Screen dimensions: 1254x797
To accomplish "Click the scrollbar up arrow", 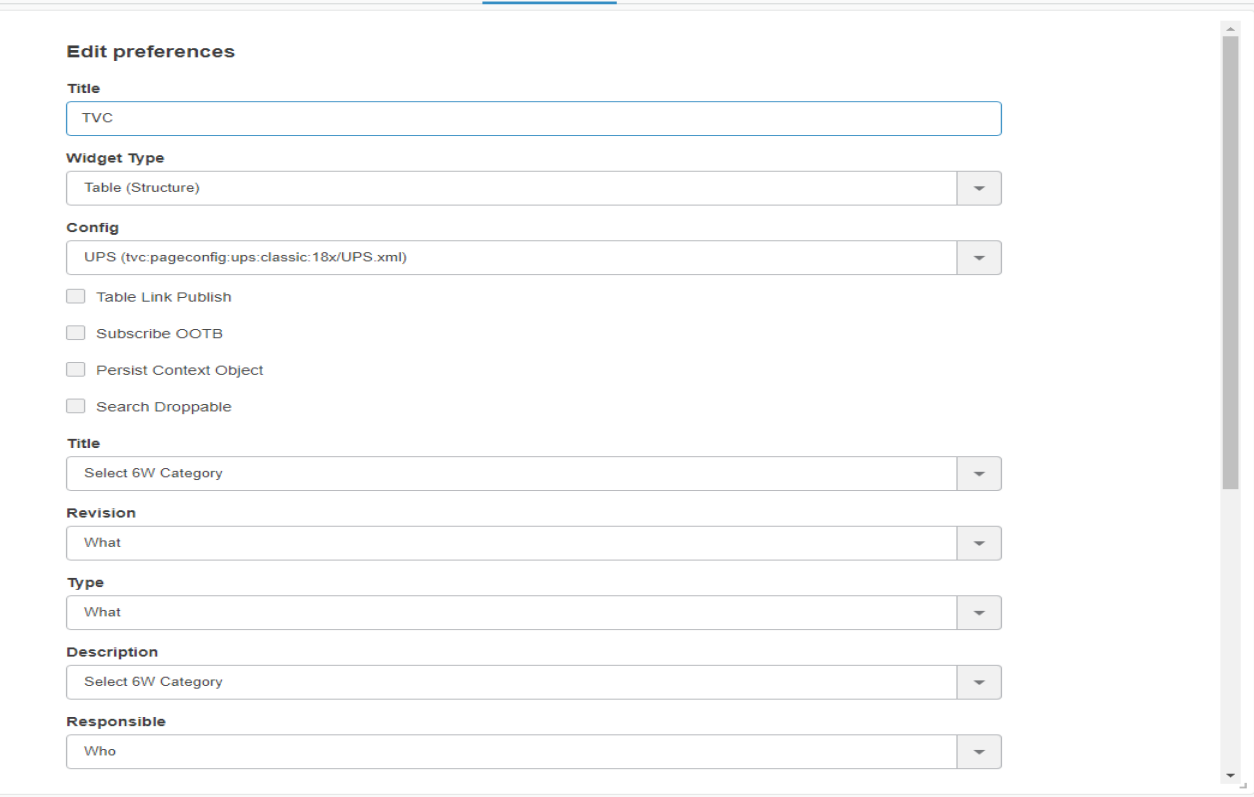I will tap(1230, 29).
